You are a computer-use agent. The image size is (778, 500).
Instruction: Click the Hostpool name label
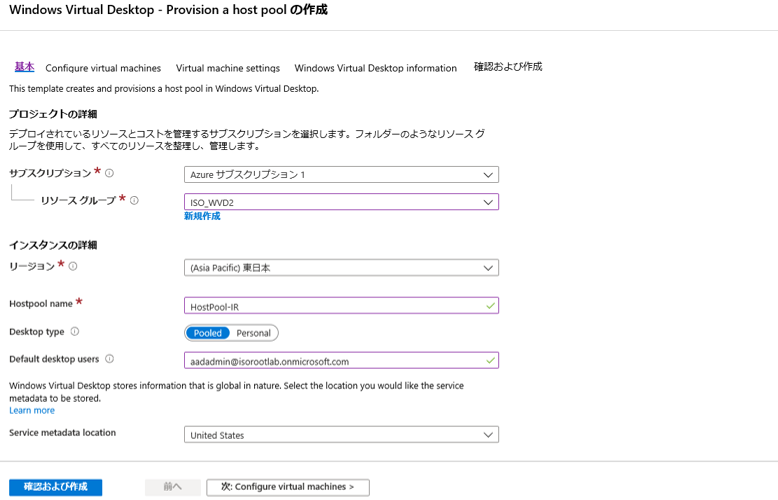(41, 304)
